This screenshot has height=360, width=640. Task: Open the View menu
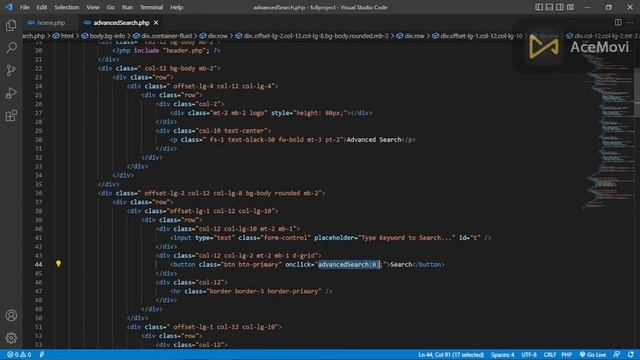(x=93, y=7)
